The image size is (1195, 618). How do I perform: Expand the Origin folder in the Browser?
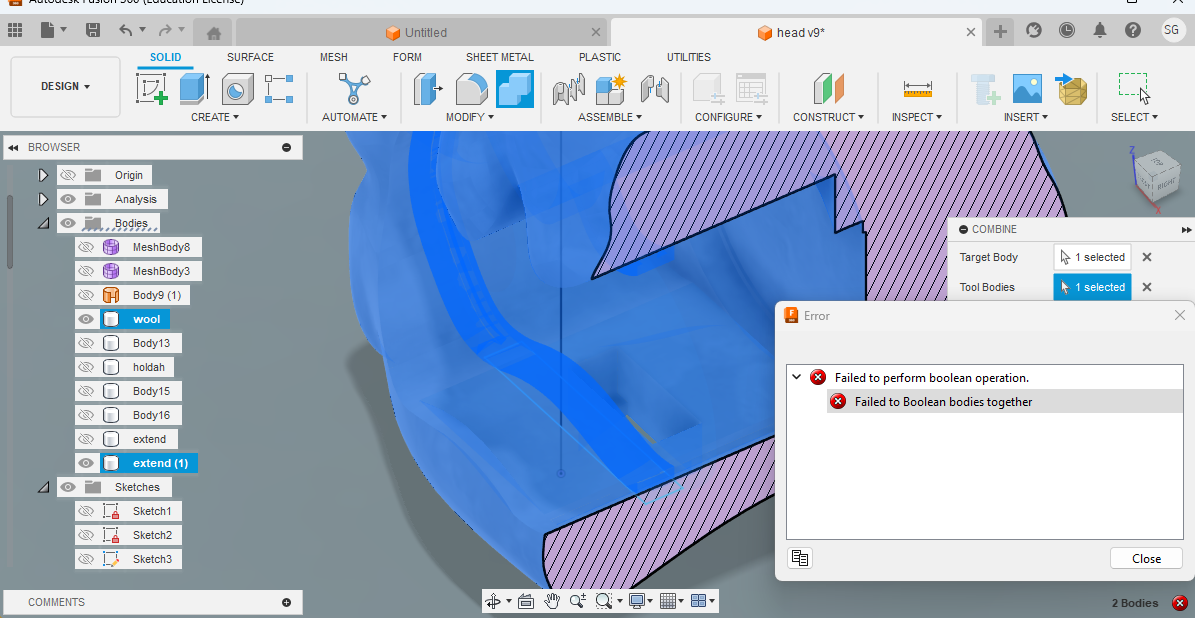point(43,174)
